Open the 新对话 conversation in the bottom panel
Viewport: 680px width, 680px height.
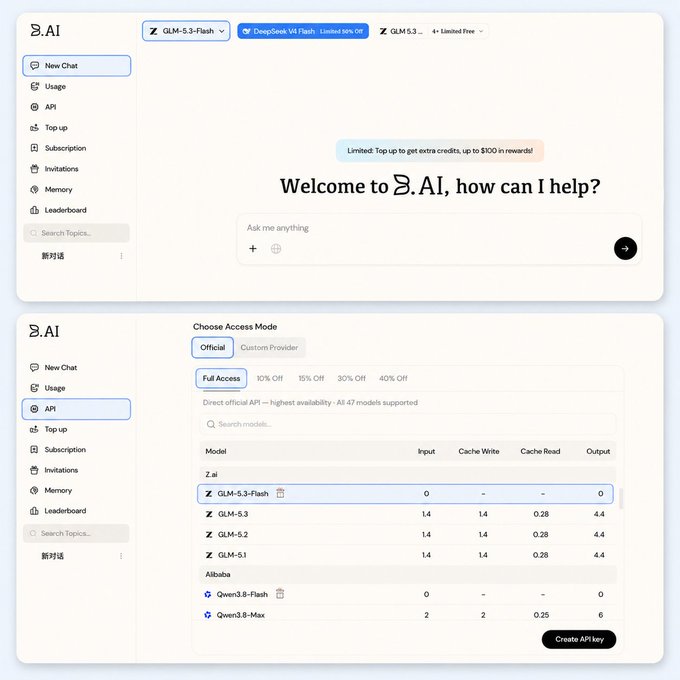pyautogui.click(x=52, y=556)
